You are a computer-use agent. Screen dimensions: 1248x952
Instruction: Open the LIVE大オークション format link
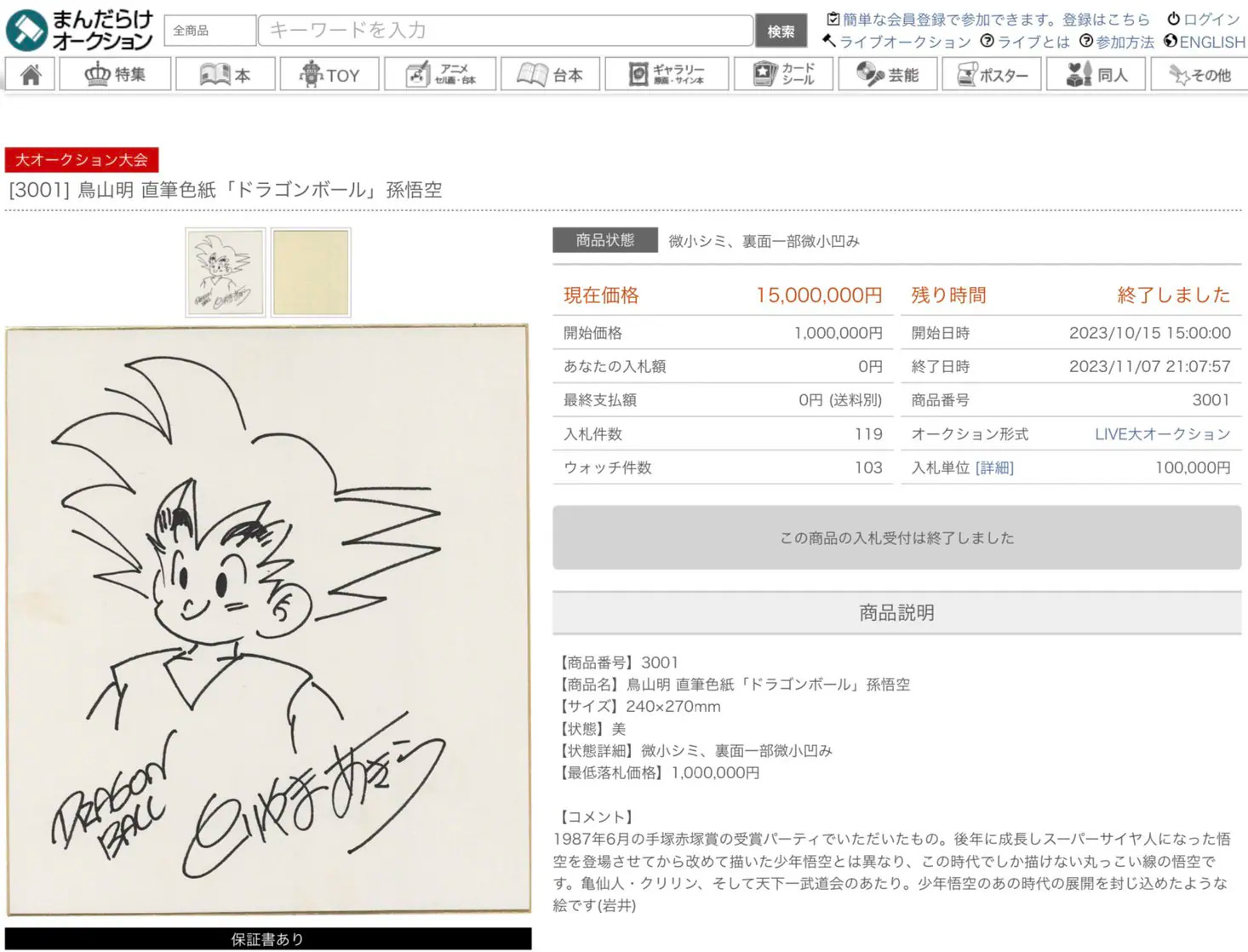1162,434
